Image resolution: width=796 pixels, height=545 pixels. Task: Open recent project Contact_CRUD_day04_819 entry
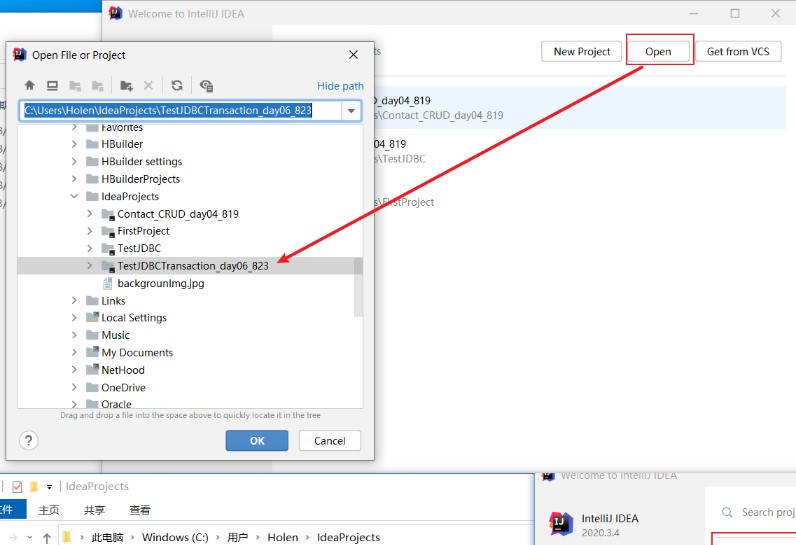[580, 108]
